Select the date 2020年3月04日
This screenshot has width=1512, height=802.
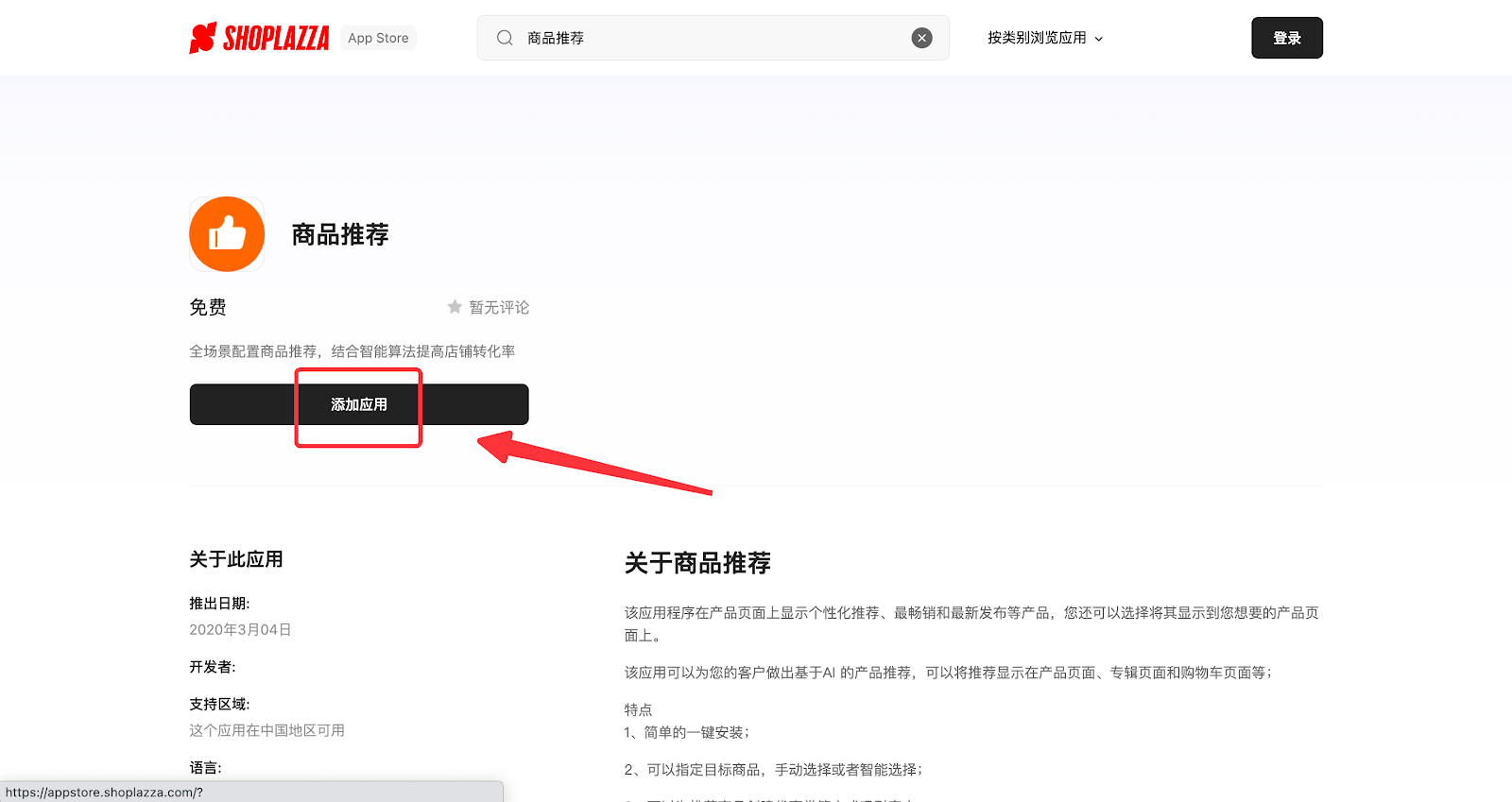tap(240, 630)
